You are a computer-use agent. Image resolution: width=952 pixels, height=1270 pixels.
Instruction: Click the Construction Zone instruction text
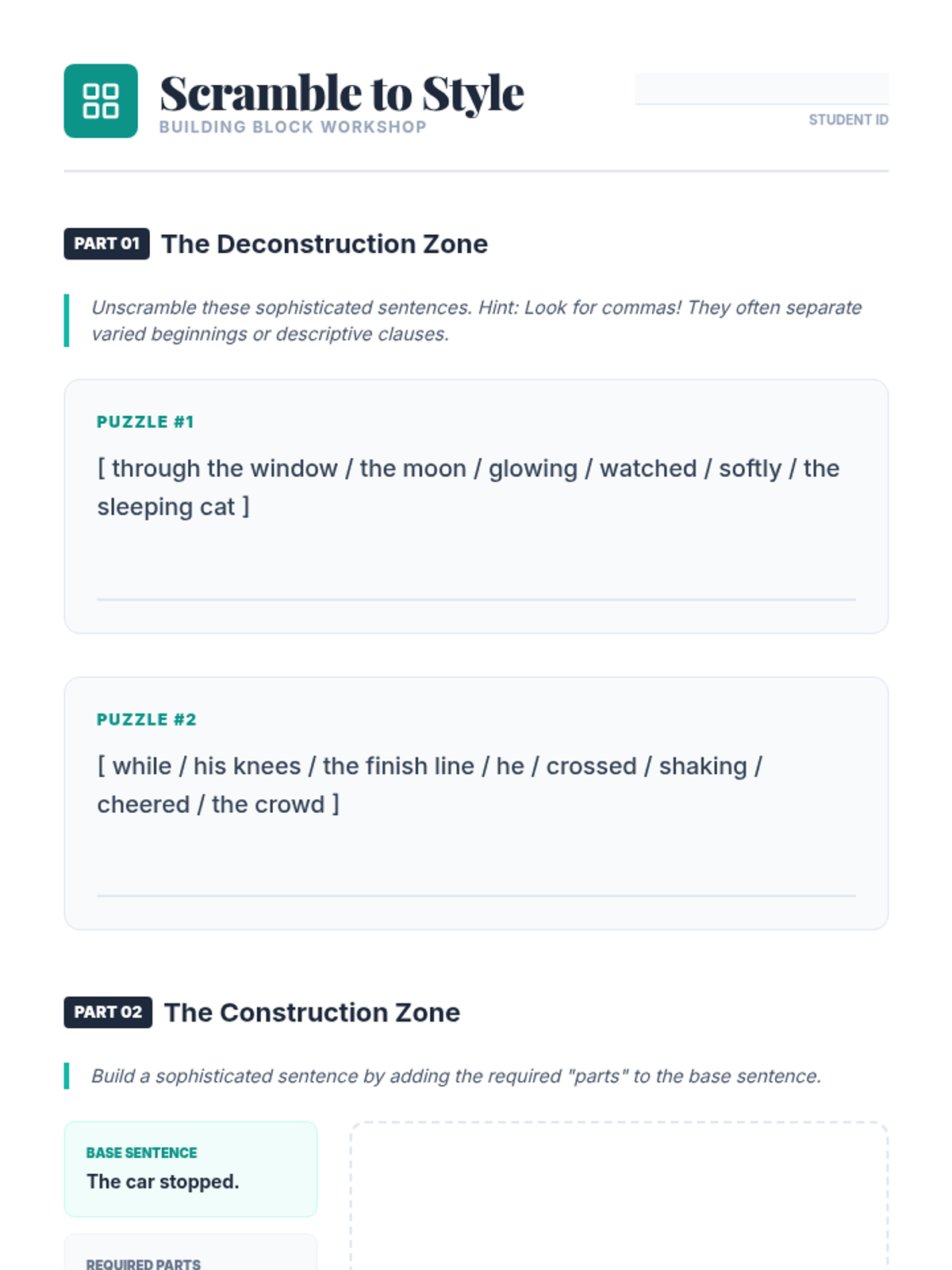point(456,1076)
